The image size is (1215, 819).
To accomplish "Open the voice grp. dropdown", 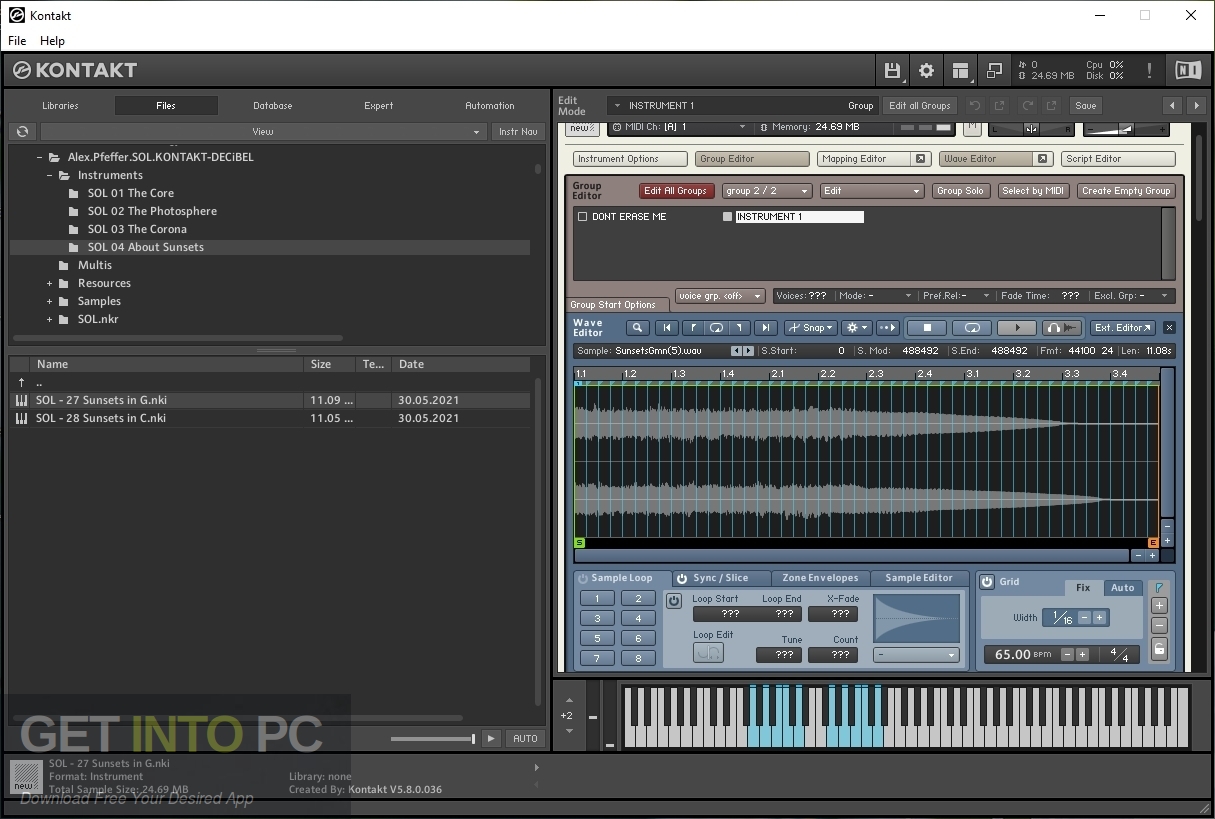I will [720, 296].
